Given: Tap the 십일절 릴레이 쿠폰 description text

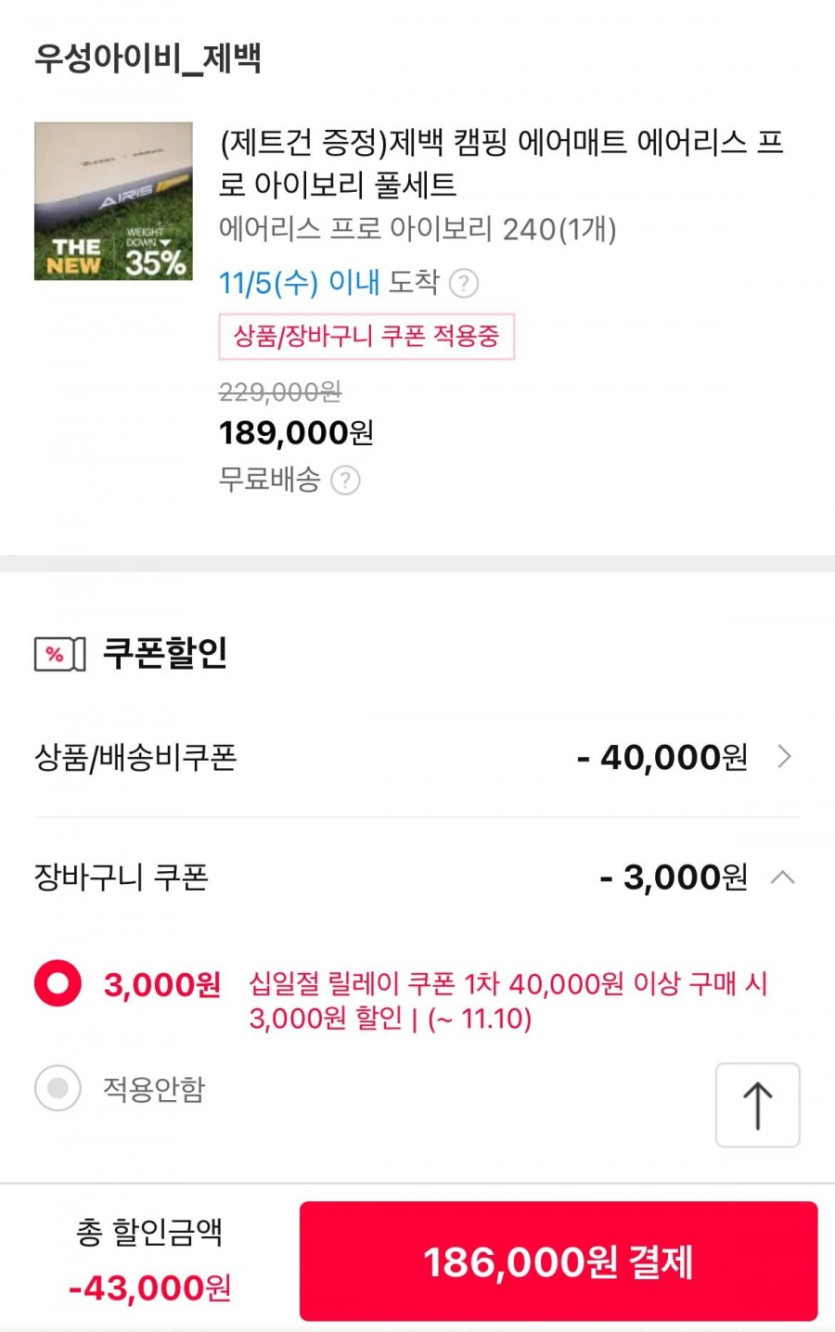Looking at the screenshot, I should [x=508, y=1002].
